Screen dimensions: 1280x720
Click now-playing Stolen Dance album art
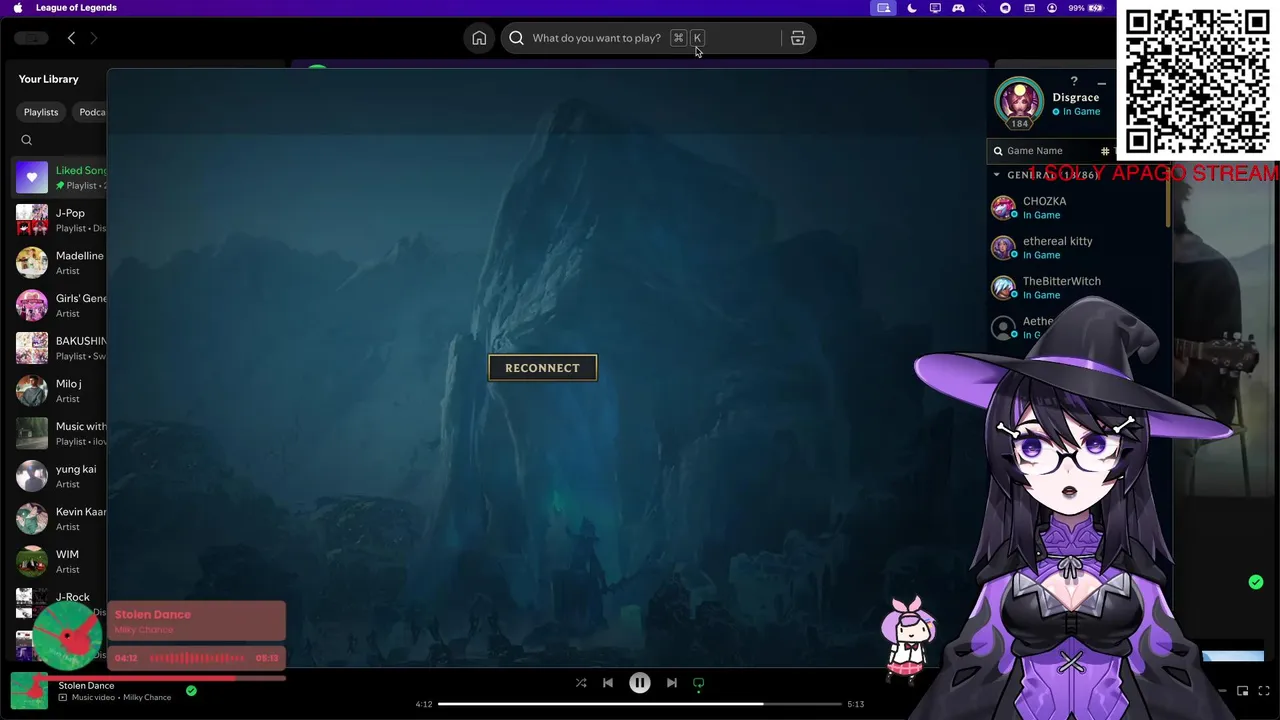click(29, 691)
